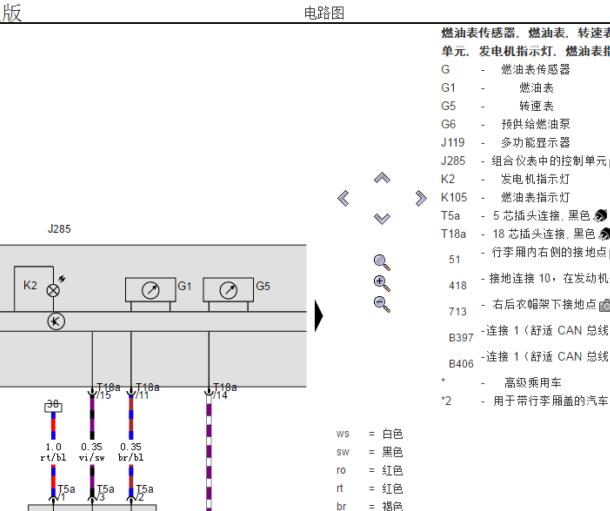Click the K2 indicator lamp symbol in the diagram

(x=53, y=290)
